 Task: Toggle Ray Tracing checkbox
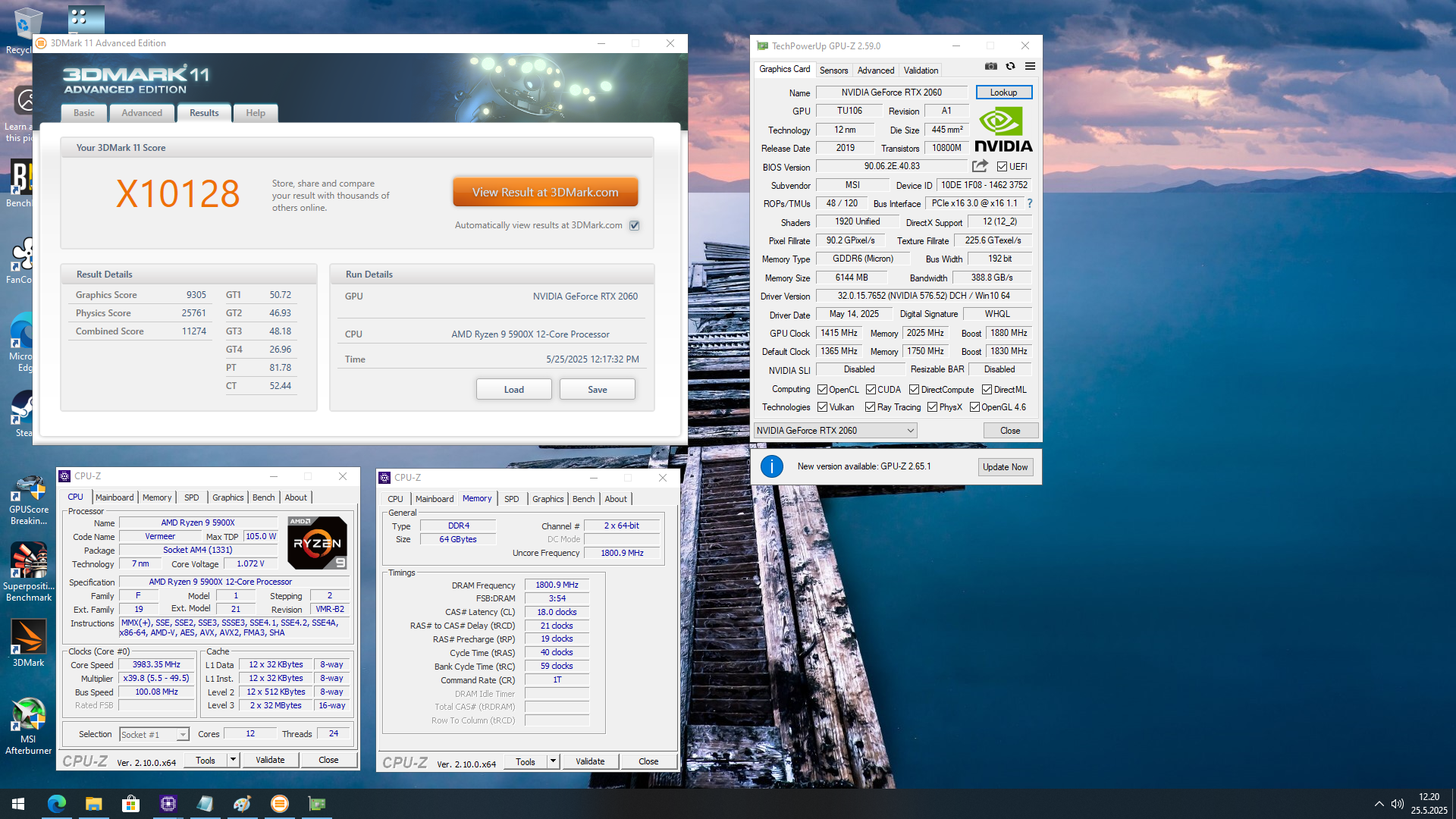click(871, 407)
